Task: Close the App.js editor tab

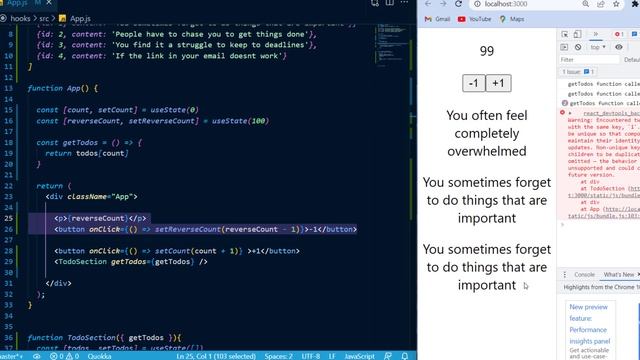Action: [49, 3]
